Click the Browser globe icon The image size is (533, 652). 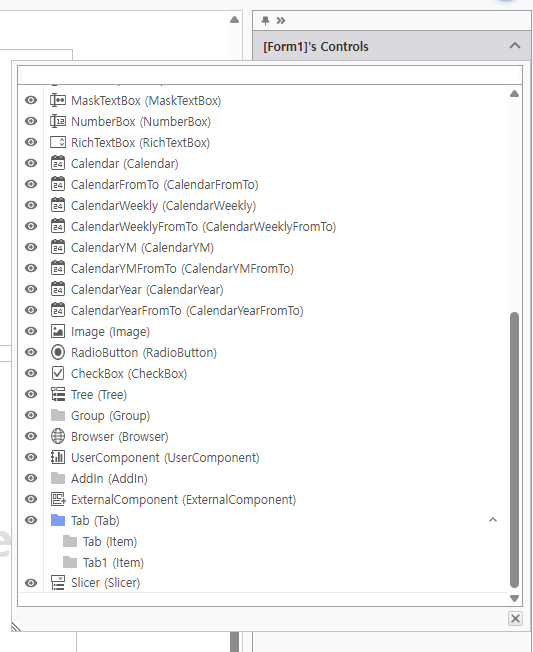58,436
